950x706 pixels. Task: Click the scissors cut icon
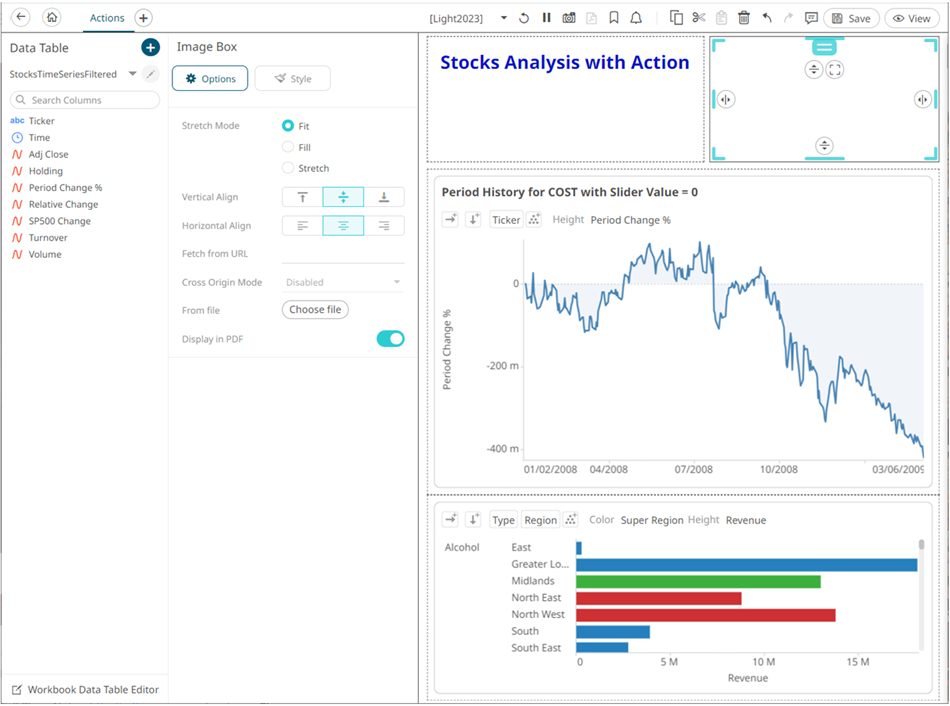pos(699,18)
